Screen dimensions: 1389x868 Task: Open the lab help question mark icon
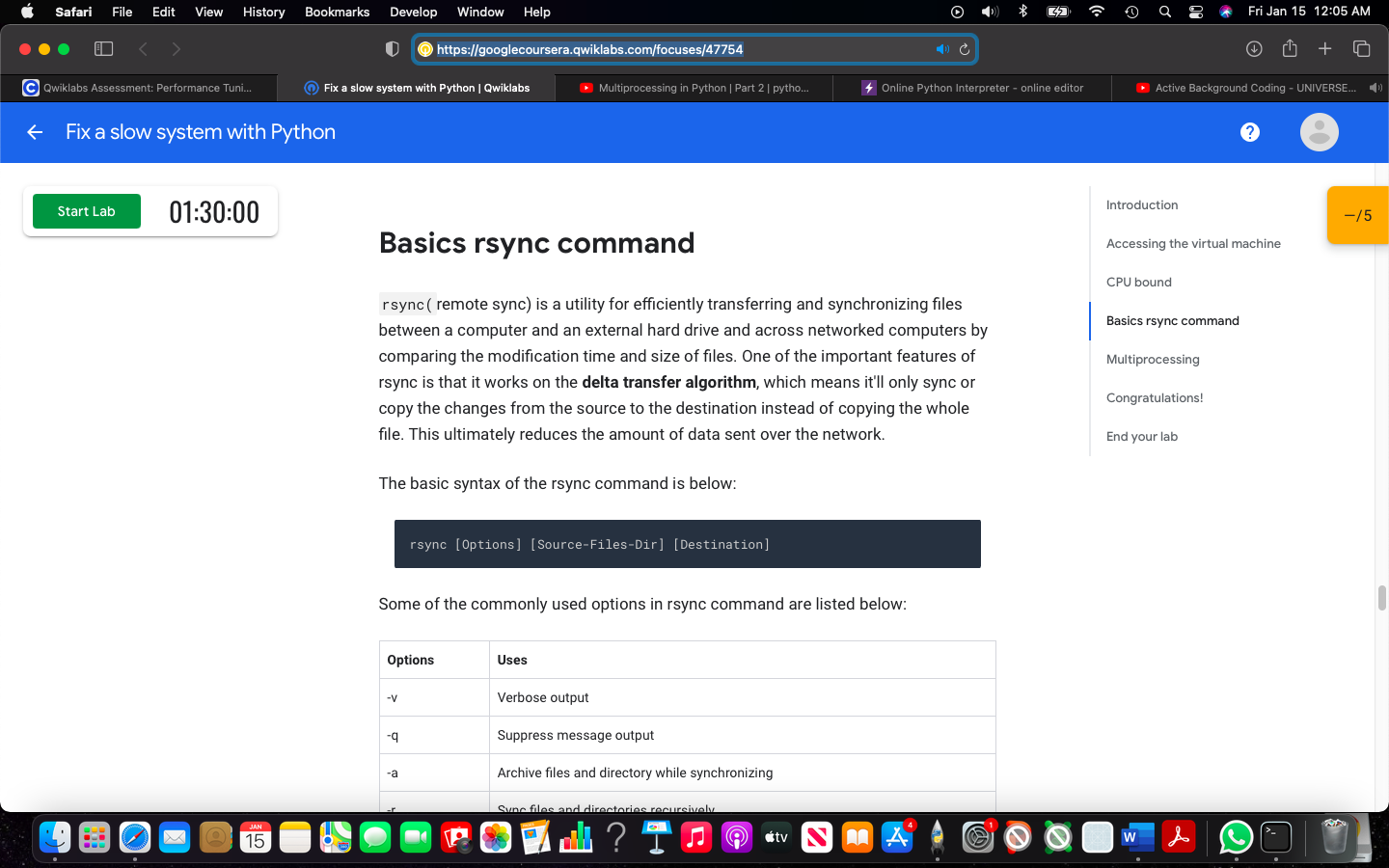[1250, 132]
